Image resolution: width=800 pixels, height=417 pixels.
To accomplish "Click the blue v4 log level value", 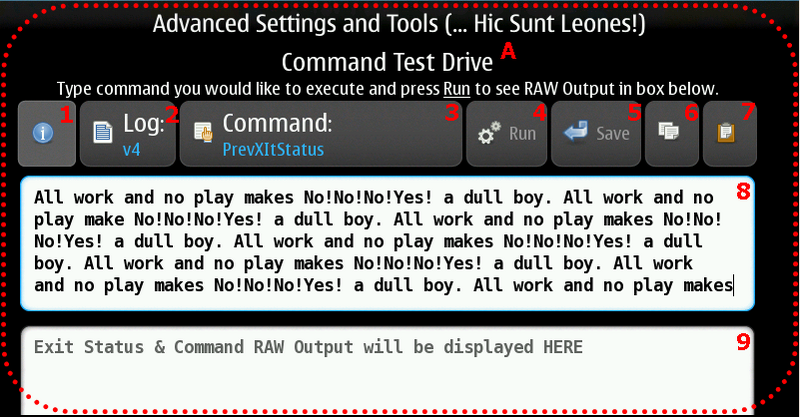I will (132, 150).
